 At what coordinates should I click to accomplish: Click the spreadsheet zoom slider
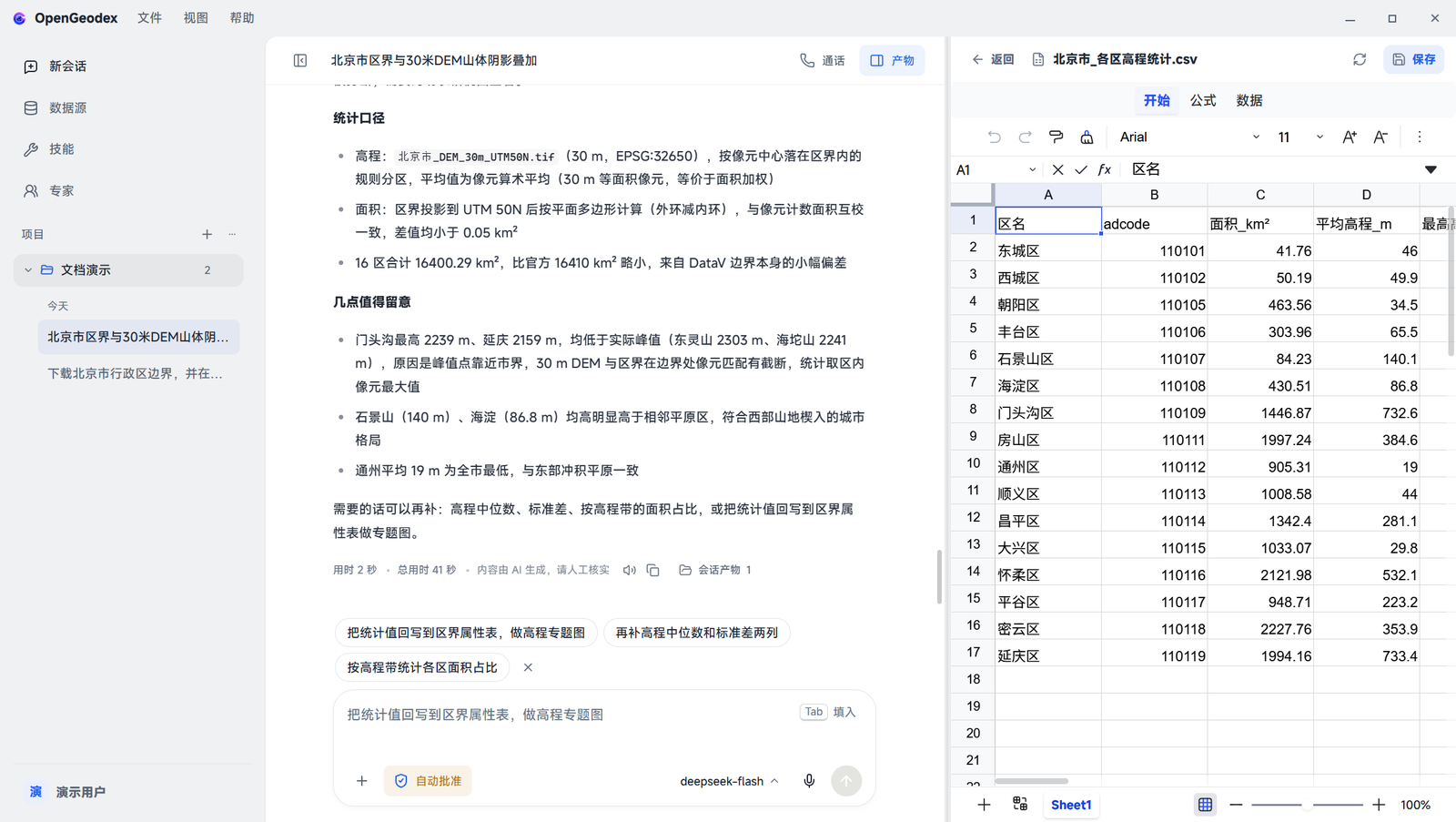coord(1307,805)
